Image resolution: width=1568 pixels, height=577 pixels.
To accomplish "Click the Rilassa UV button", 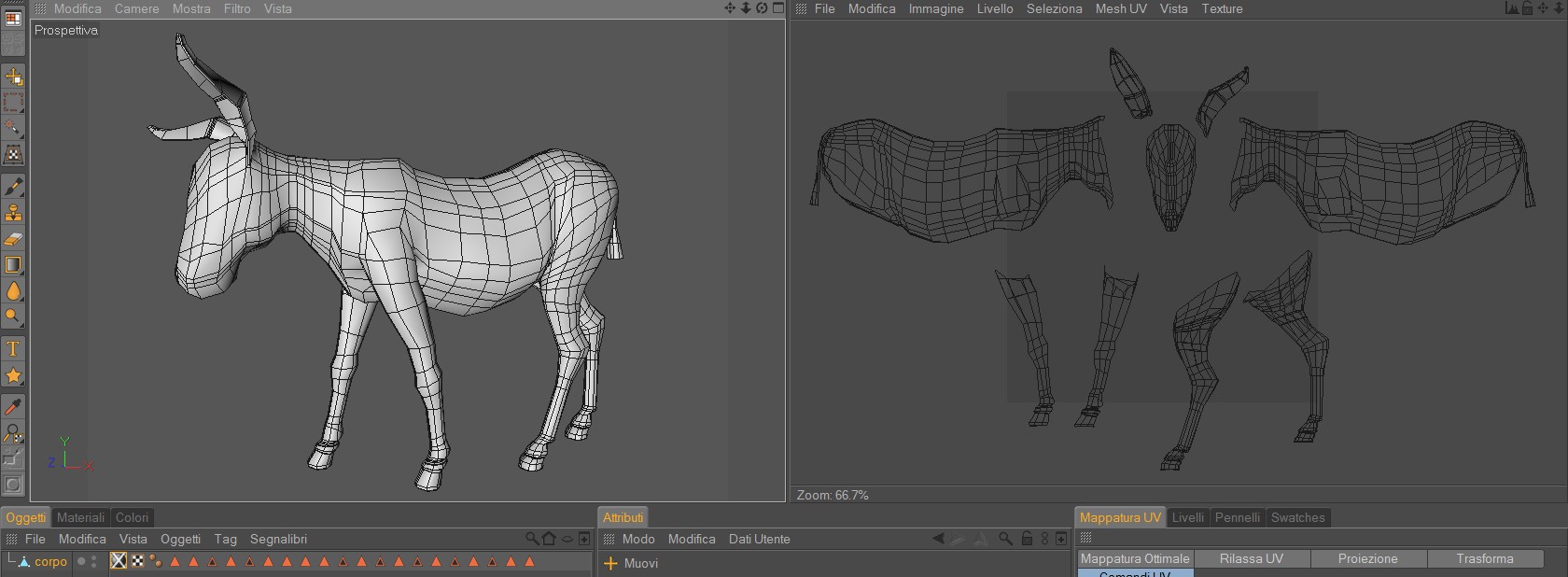I will [1251, 558].
